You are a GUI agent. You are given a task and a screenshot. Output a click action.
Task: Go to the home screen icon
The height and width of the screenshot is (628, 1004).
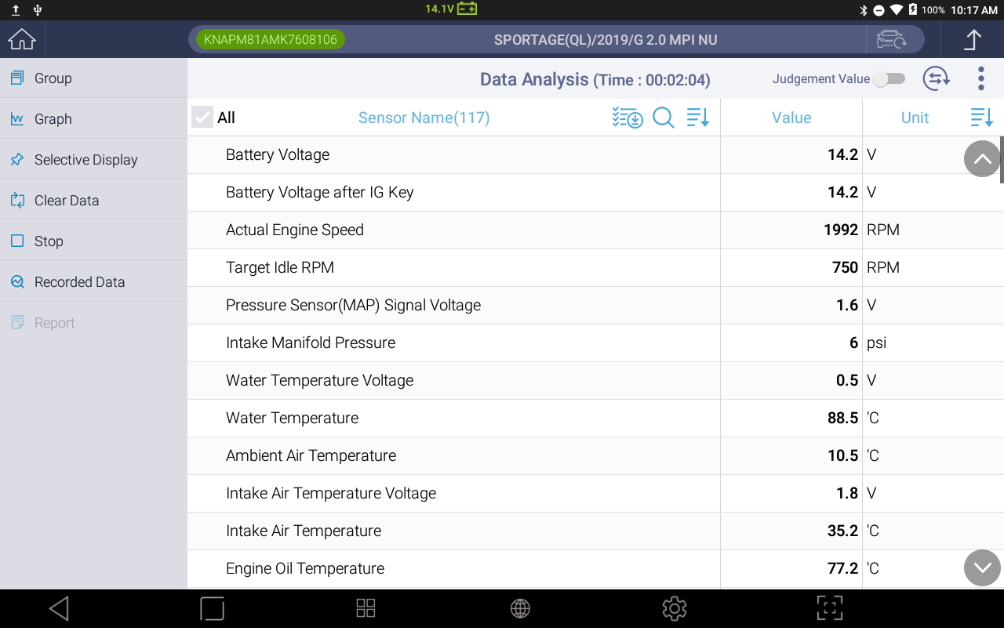click(x=22, y=39)
